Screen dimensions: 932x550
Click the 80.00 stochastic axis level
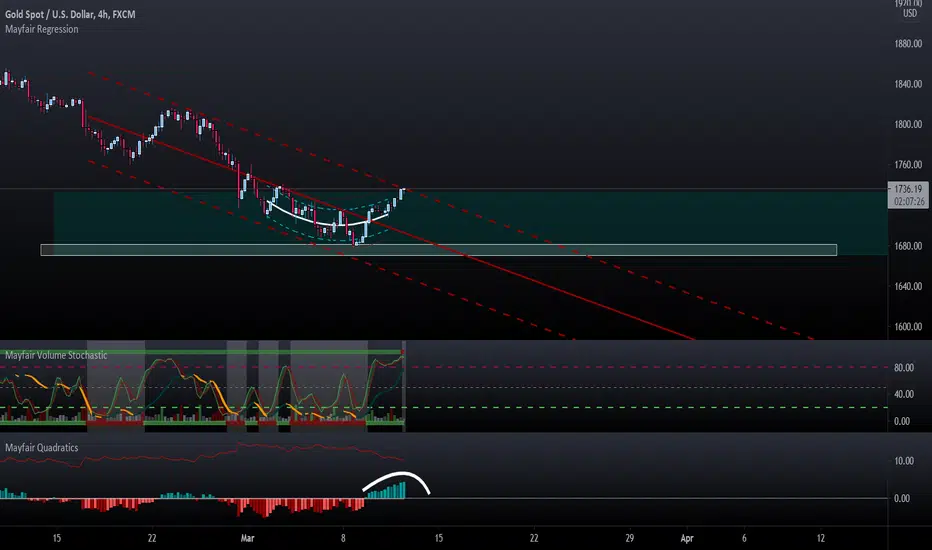coord(903,367)
